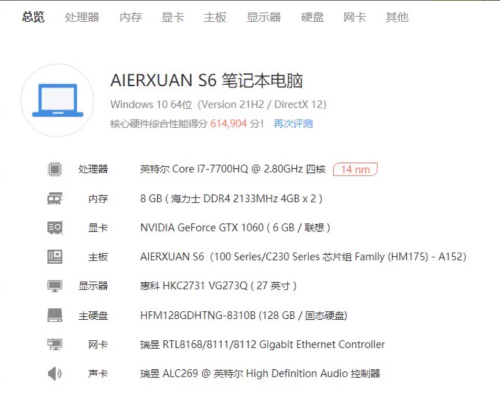Click the 内存 row label
The height and width of the screenshot is (393, 500).
98,199
